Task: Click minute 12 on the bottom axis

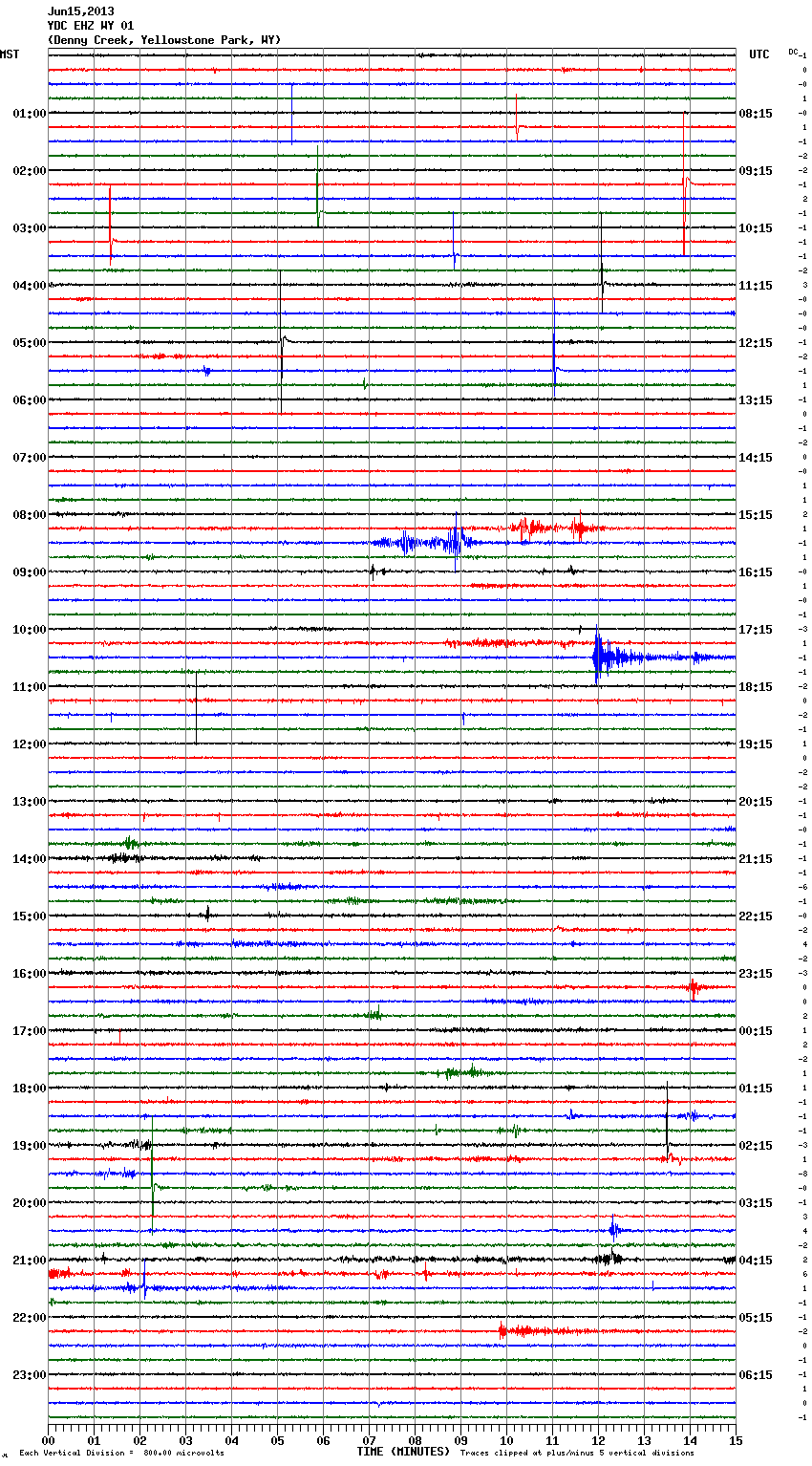Action: [599, 1440]
